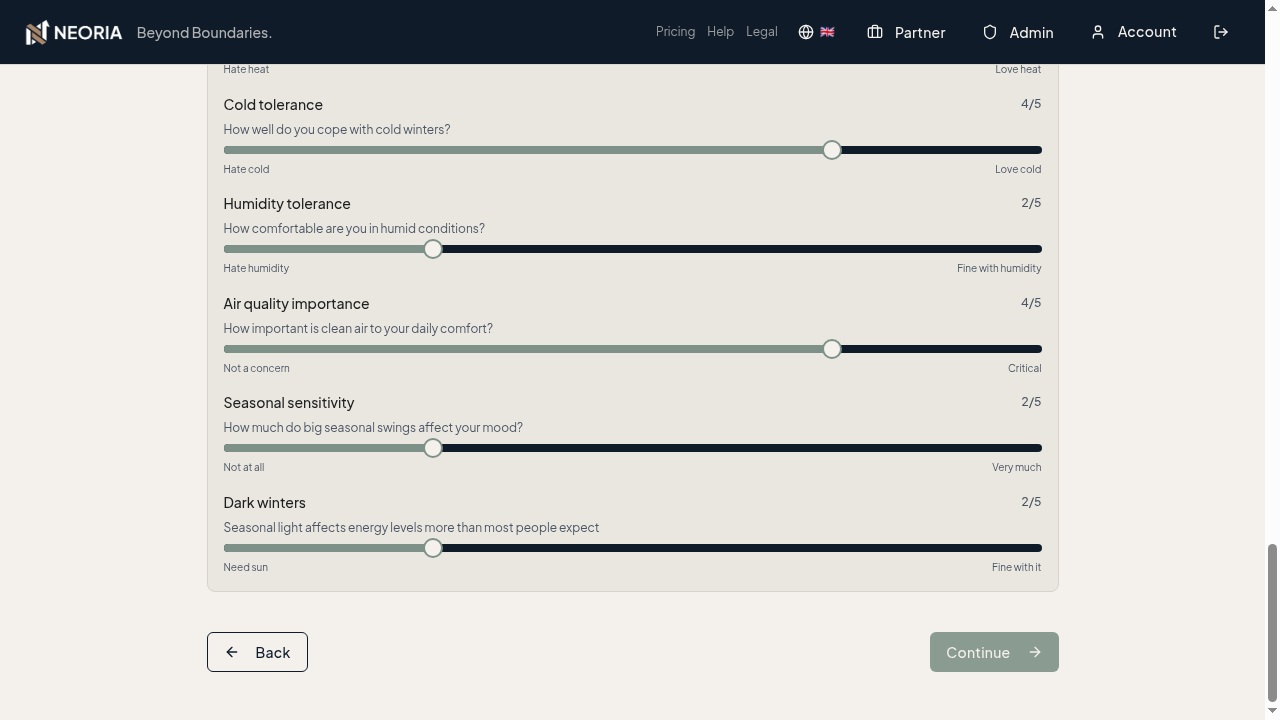Image resolution: width=1280 pixels, height=720 pixels.
Task: Click the Neoria logo icon
Action: point(37,32)
